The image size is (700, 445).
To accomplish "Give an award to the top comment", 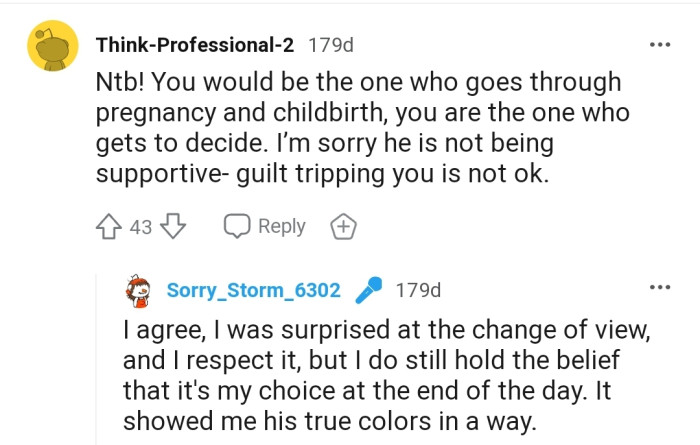I will click(x=344, y=227).
